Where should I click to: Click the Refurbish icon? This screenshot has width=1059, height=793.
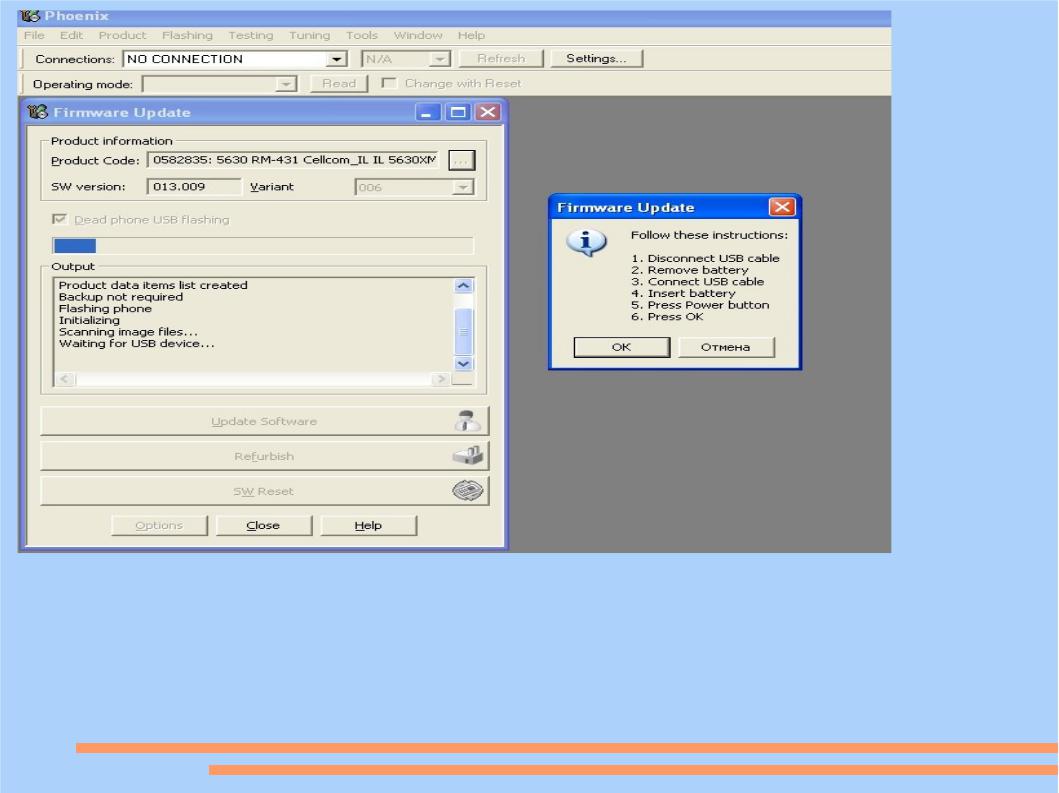468,456
